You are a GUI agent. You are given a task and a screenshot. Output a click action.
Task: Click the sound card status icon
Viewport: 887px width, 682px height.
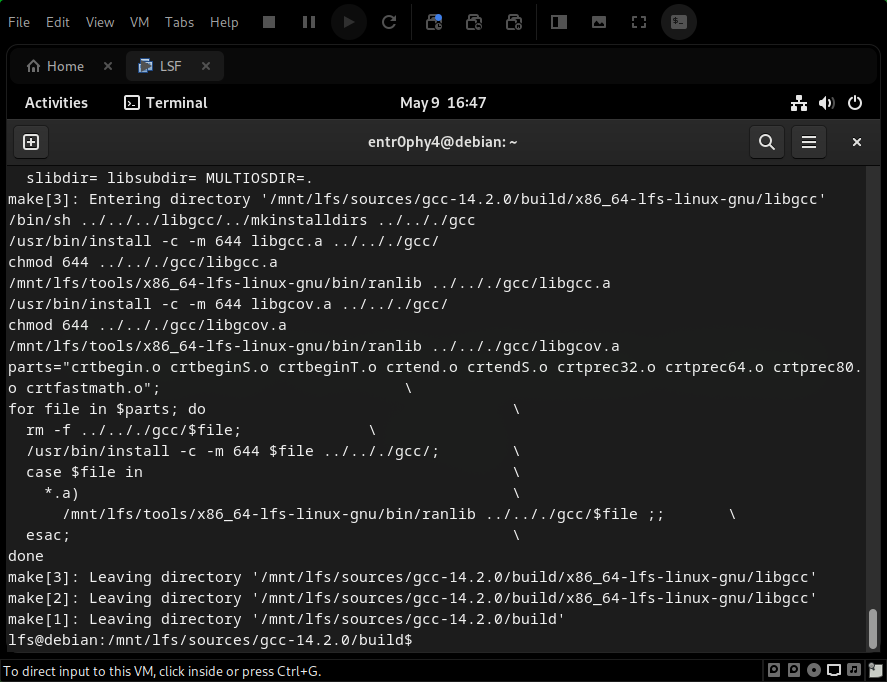[855, 669]
